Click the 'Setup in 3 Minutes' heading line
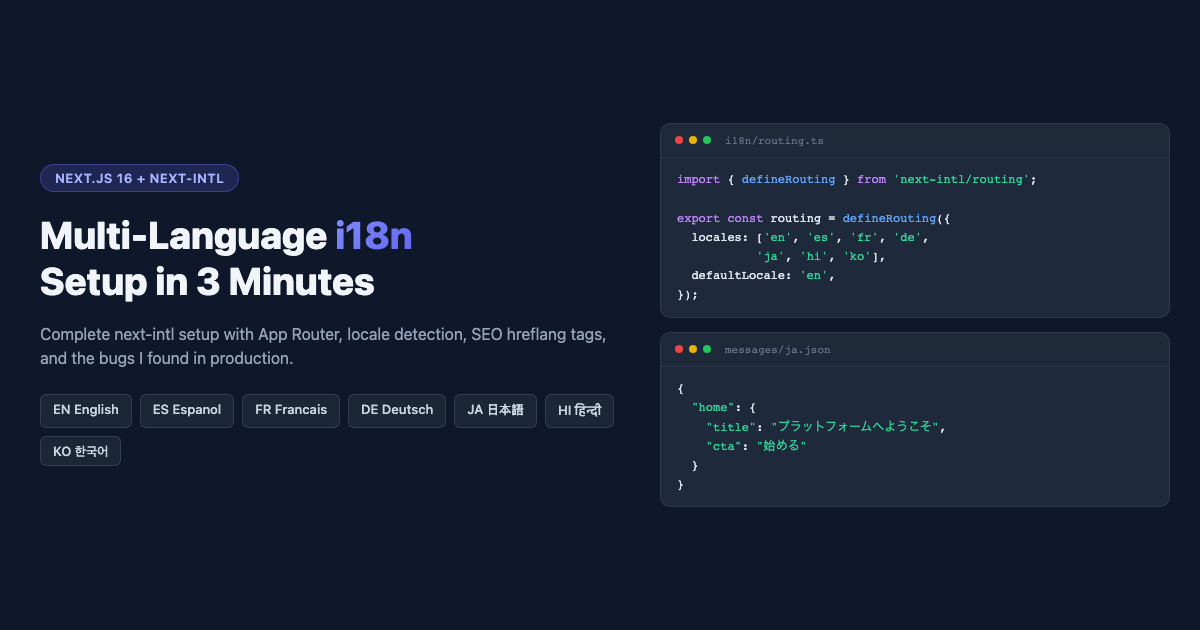 [x=207, y=283]
